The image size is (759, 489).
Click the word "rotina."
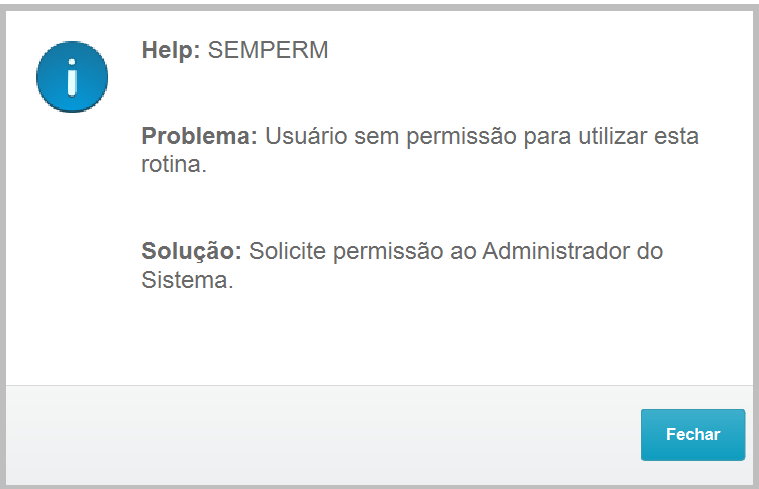pos(174,165)
